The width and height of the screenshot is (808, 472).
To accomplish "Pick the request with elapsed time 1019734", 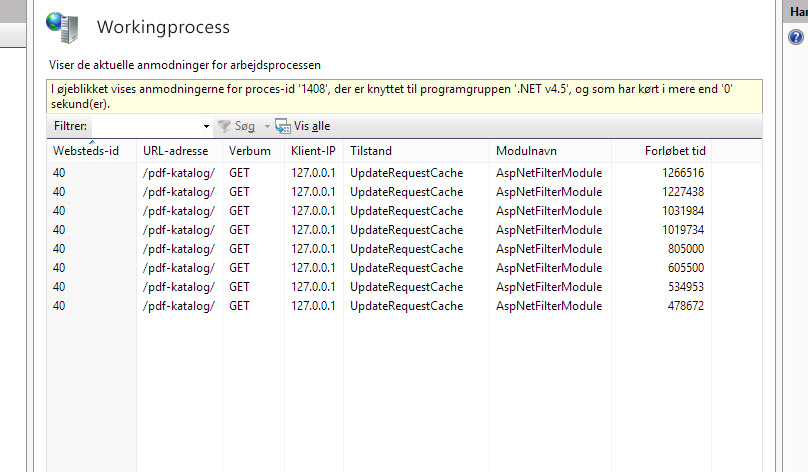I will 380,230.
